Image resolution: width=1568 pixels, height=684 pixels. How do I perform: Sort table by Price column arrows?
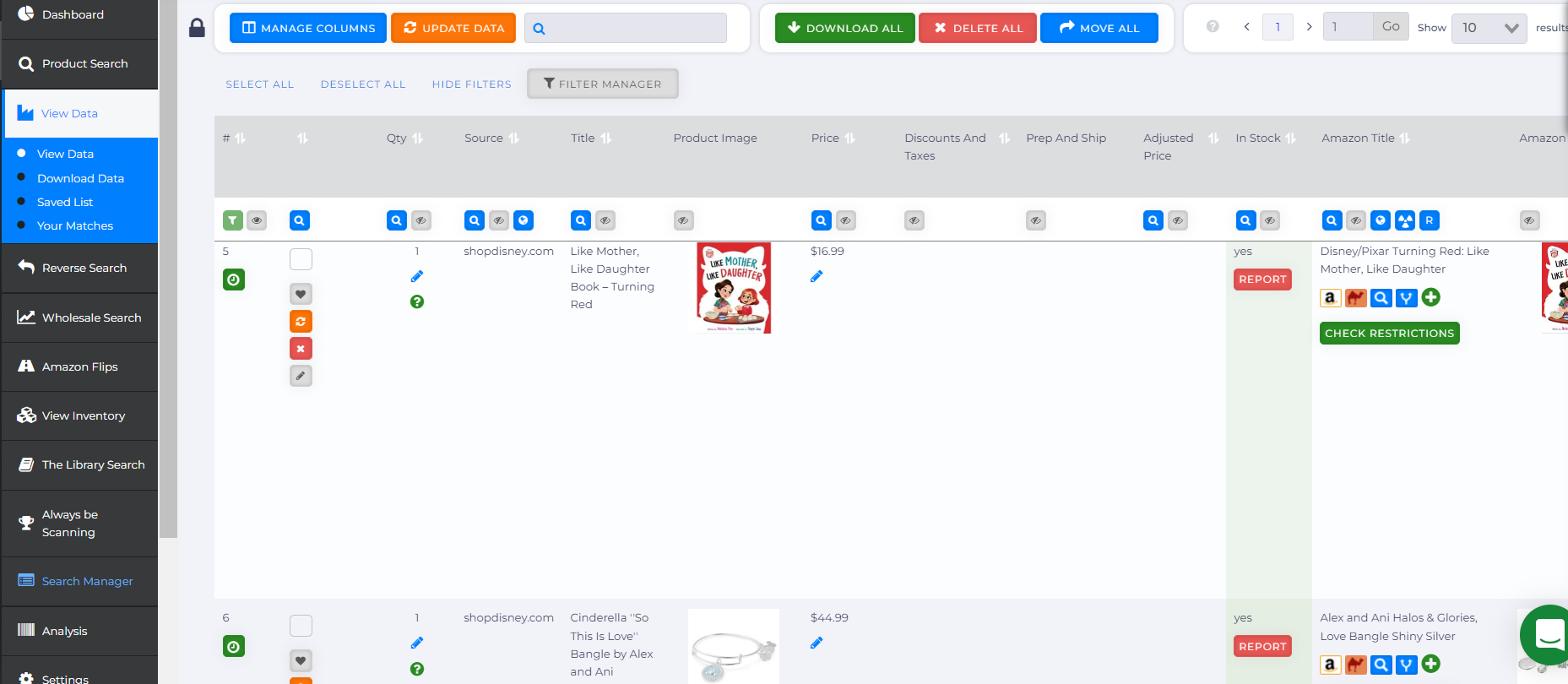point(849,138)
